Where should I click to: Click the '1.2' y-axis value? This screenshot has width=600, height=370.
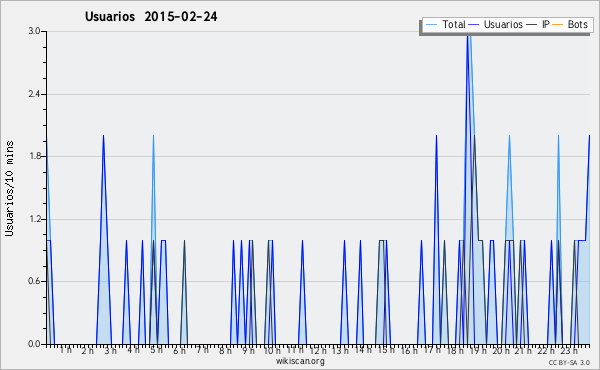[34, 219]
